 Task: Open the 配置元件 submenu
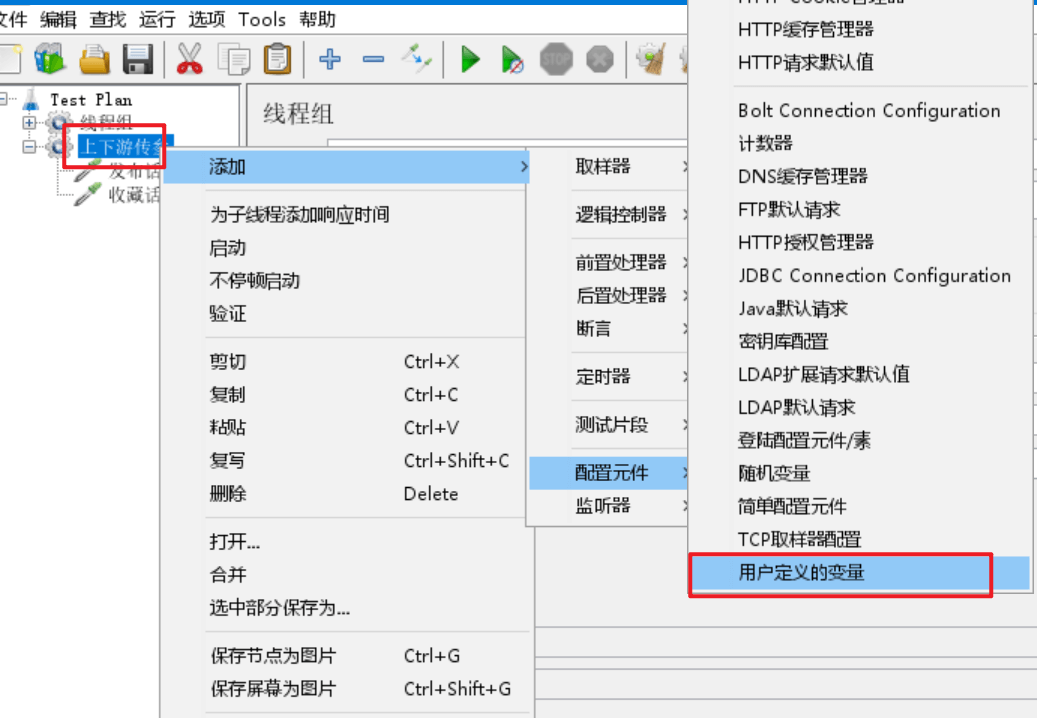point(609,473)
